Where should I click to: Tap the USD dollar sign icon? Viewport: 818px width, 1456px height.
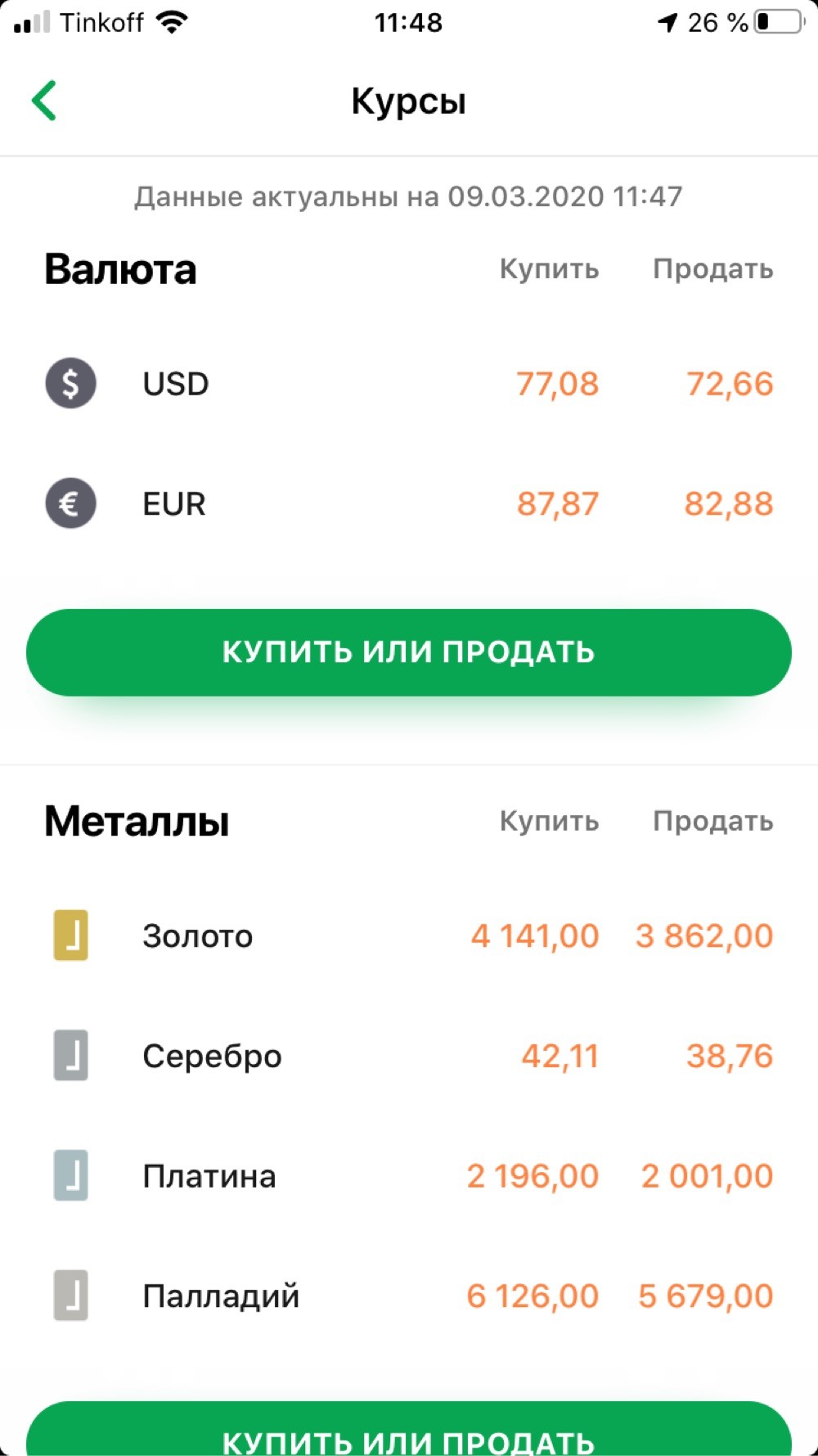click(70, 383)
